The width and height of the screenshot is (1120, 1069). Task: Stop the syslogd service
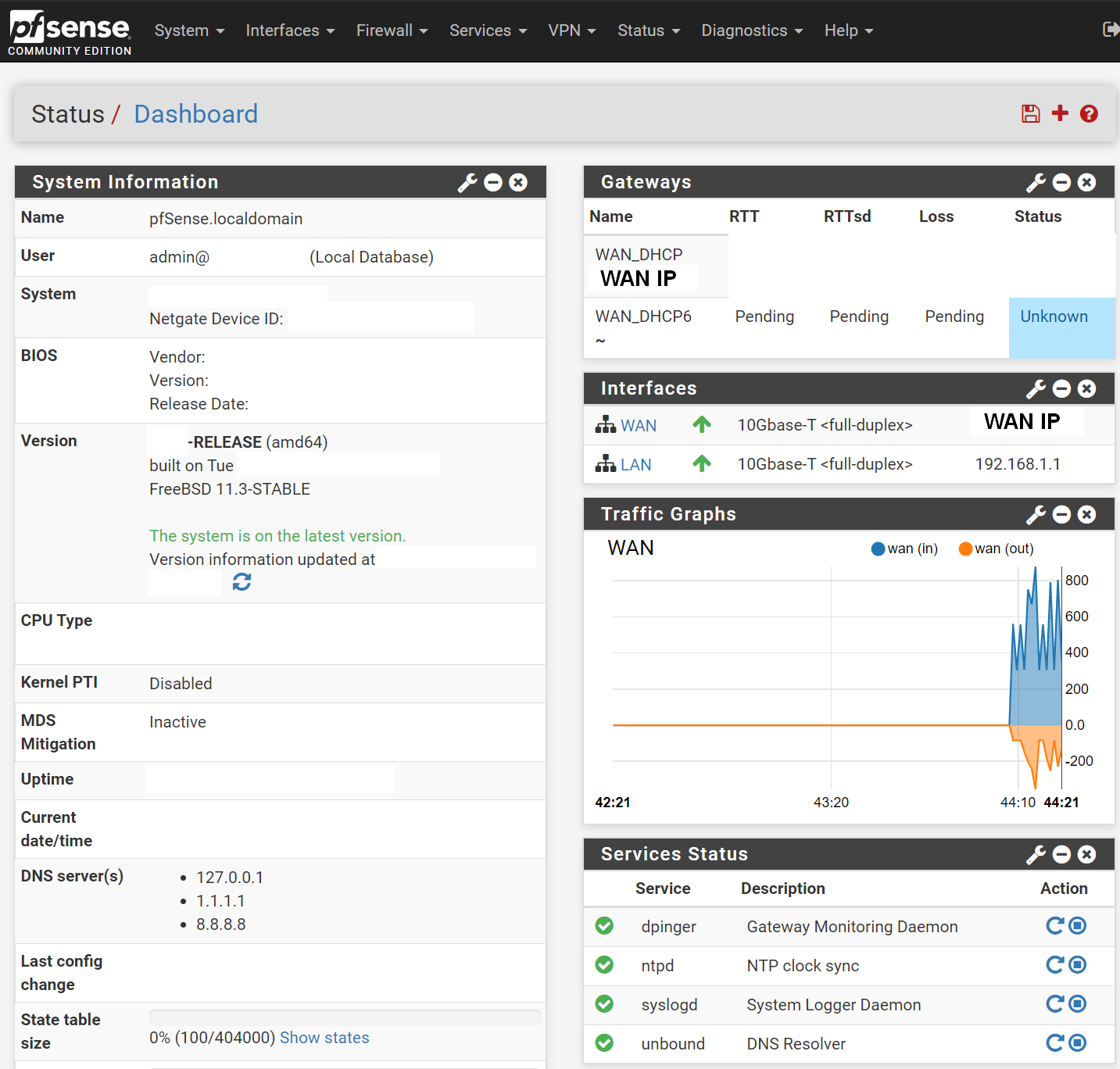[x=1077, y=1004]
